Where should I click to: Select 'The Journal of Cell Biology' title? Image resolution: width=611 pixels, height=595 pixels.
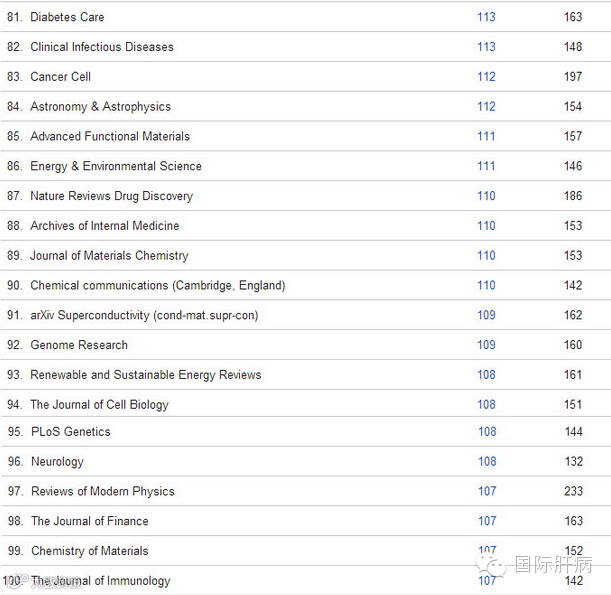(x=99, y=405)
